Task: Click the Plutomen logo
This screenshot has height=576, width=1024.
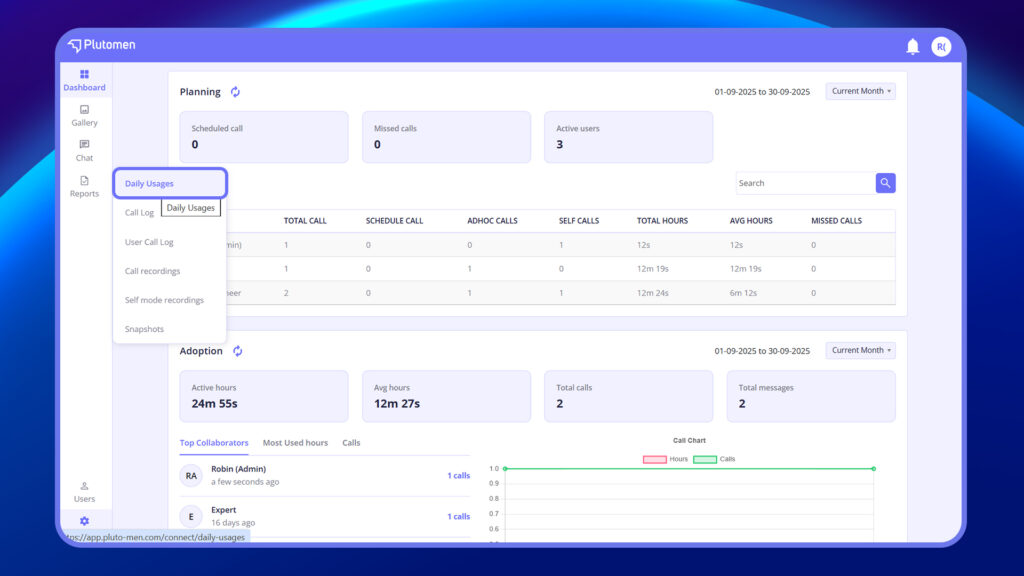Action: (102, 45)
